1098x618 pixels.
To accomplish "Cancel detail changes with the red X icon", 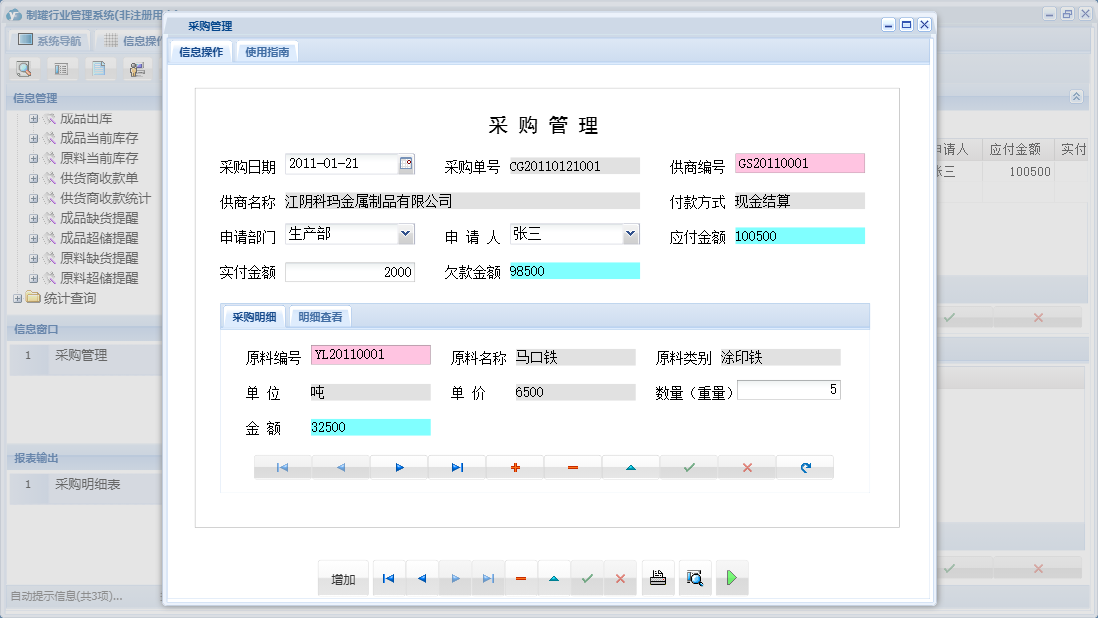I will tap(747, 465).
